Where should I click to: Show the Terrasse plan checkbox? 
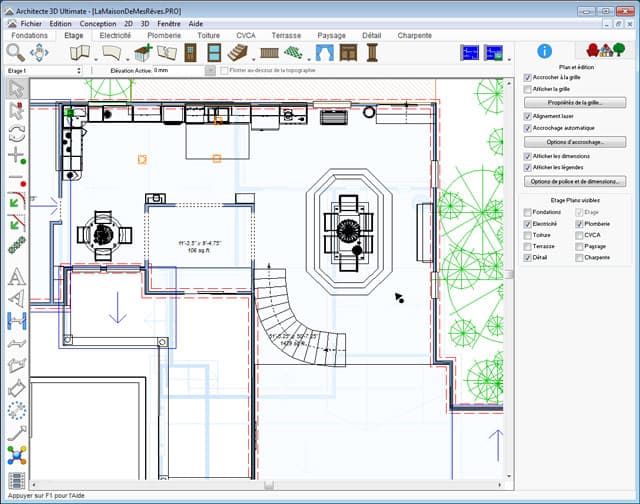tap(527, 246)
